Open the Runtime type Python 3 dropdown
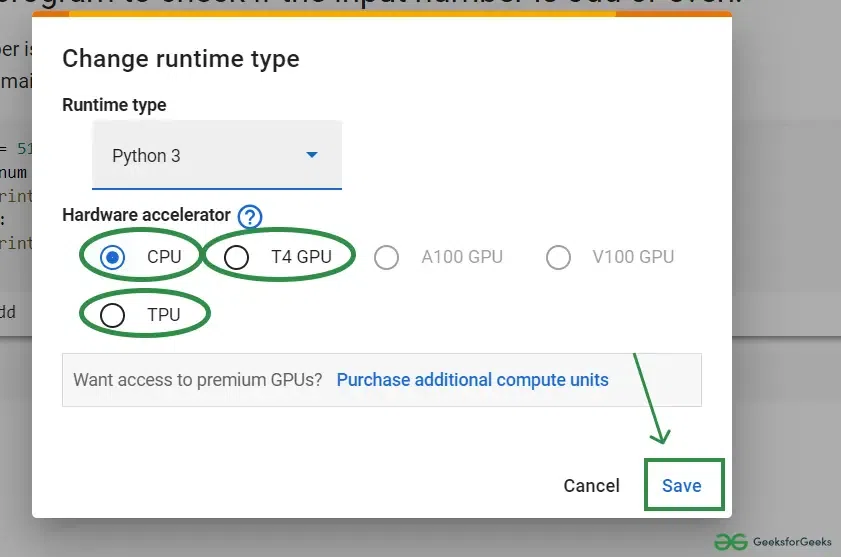841x557 pixels. pyautogui.click(x=216, y=156)
